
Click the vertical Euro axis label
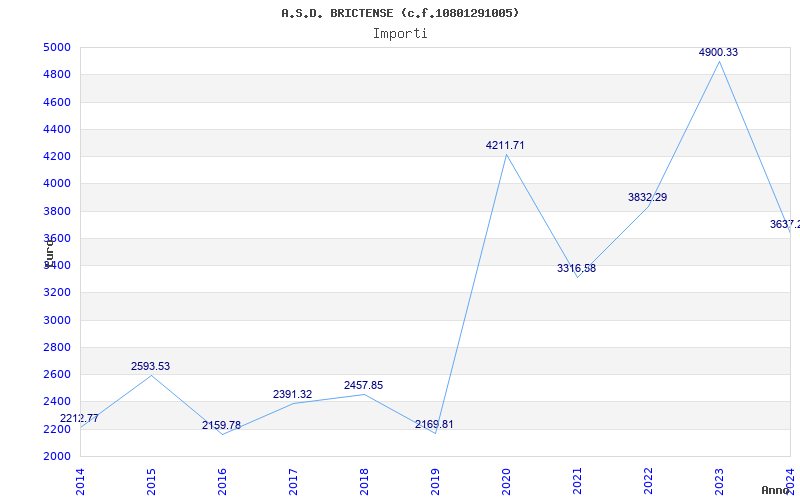tap(49, 252)
